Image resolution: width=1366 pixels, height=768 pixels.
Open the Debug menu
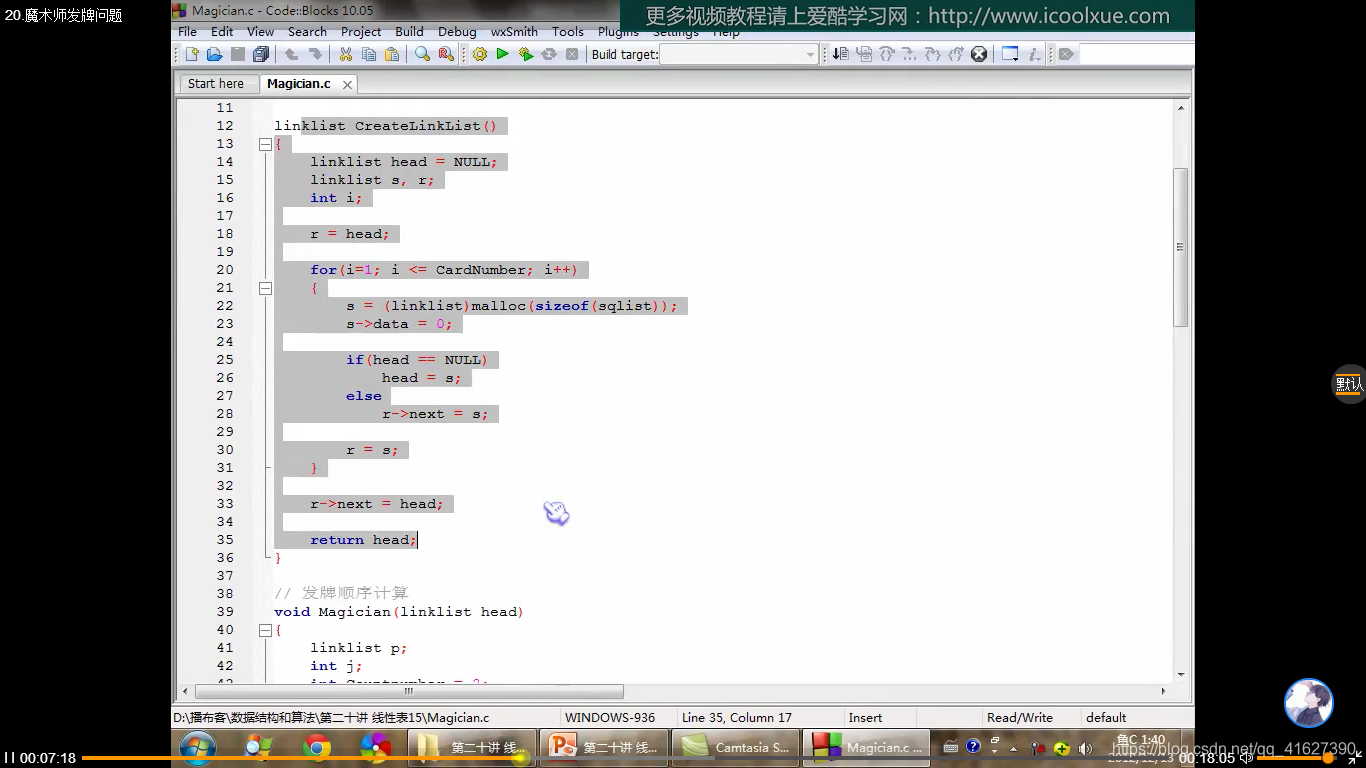[457, 32]
